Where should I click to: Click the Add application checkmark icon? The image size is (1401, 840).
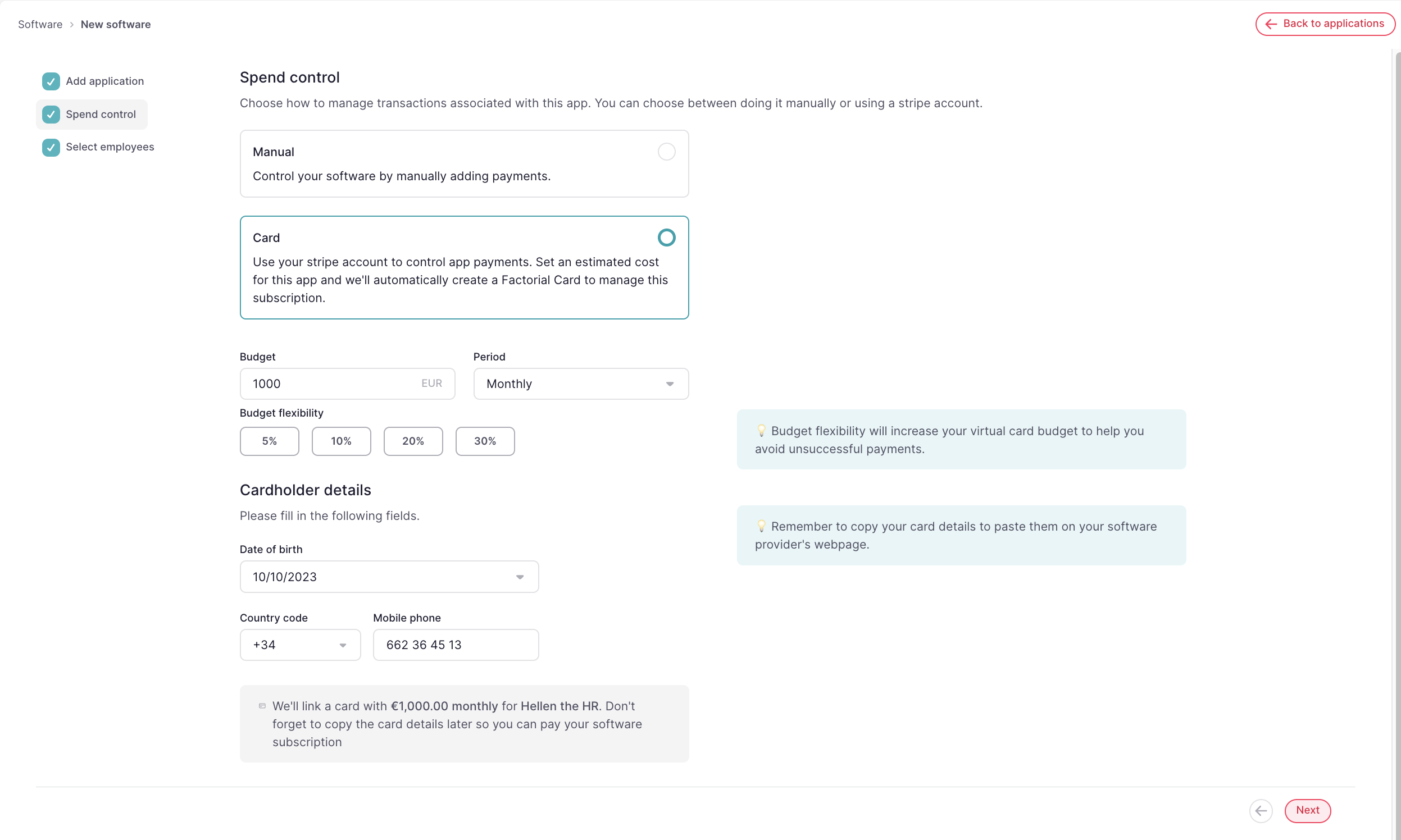point(51,81)
